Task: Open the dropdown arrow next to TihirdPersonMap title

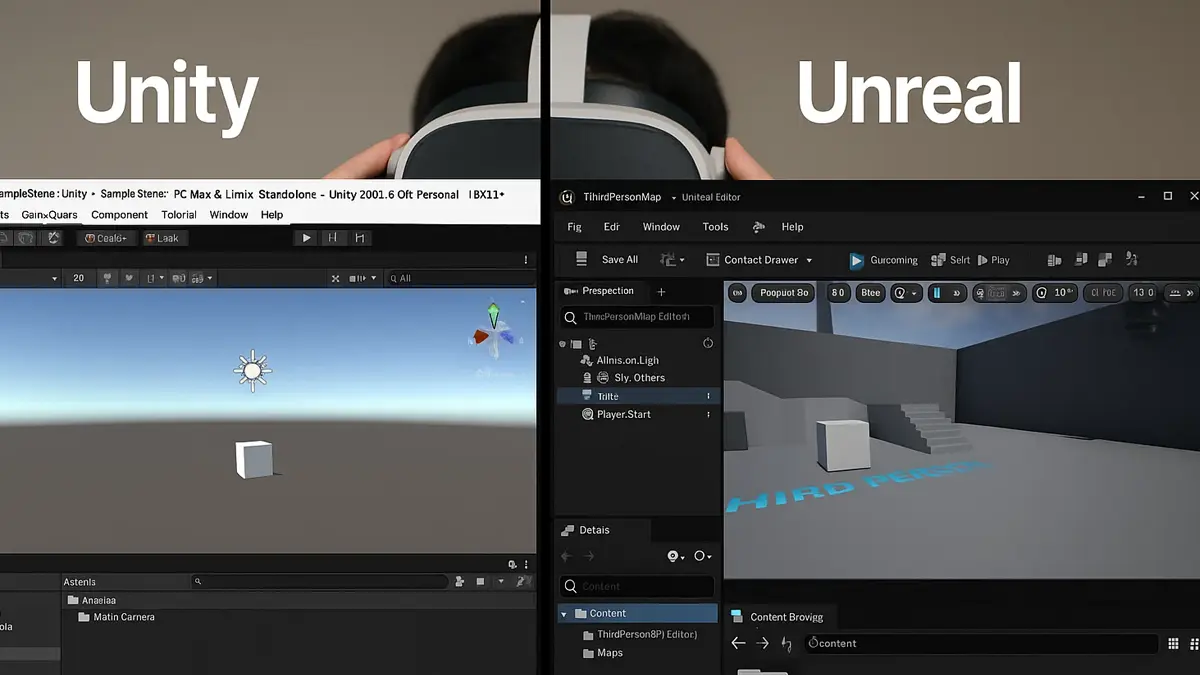Action: [x=673, y=198]
